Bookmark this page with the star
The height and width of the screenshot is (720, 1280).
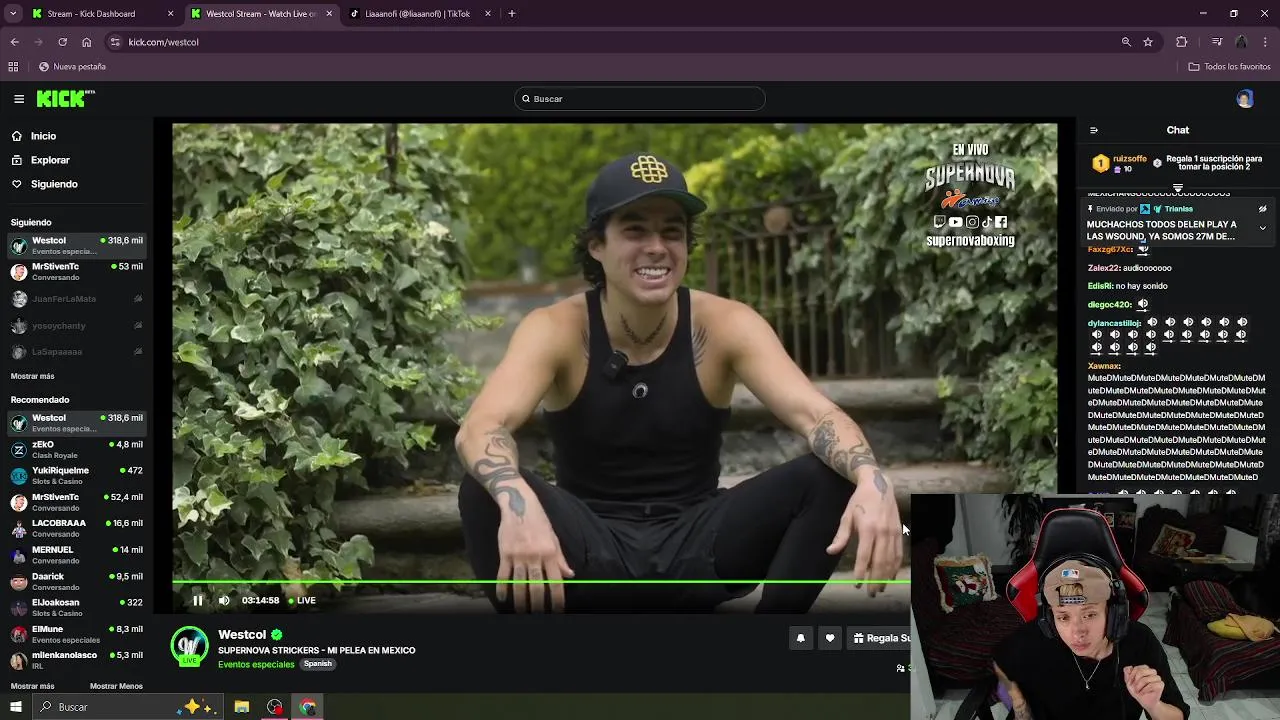coord(1148,42)
